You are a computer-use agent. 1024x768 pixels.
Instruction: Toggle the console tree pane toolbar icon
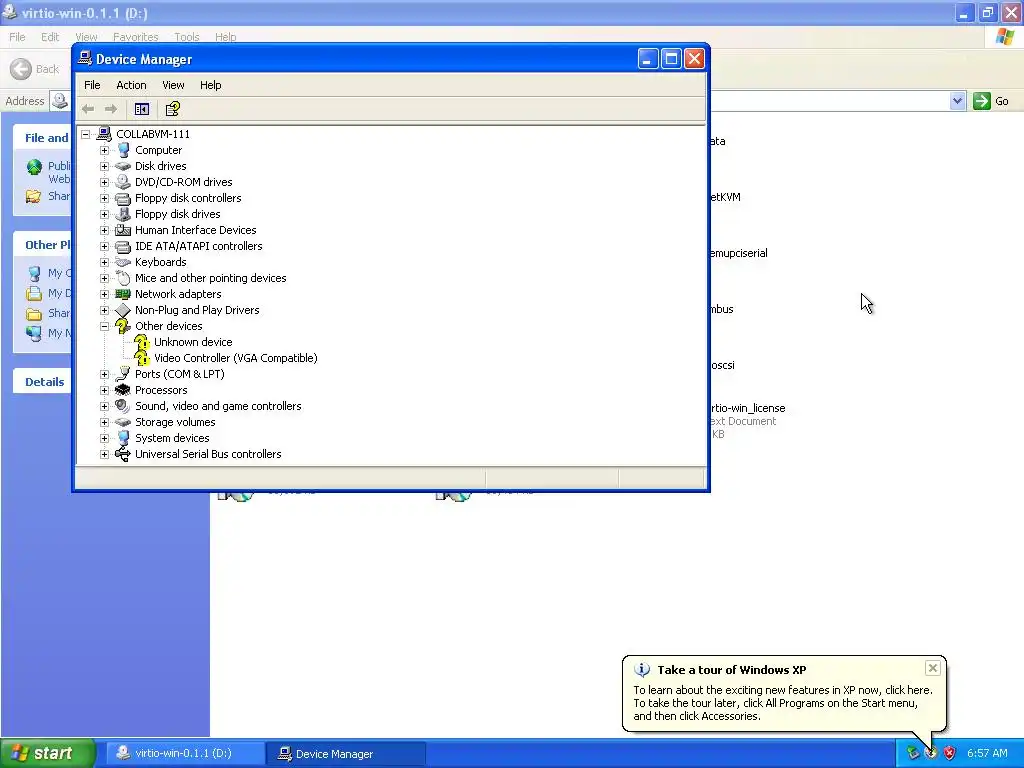coord(142,109)
